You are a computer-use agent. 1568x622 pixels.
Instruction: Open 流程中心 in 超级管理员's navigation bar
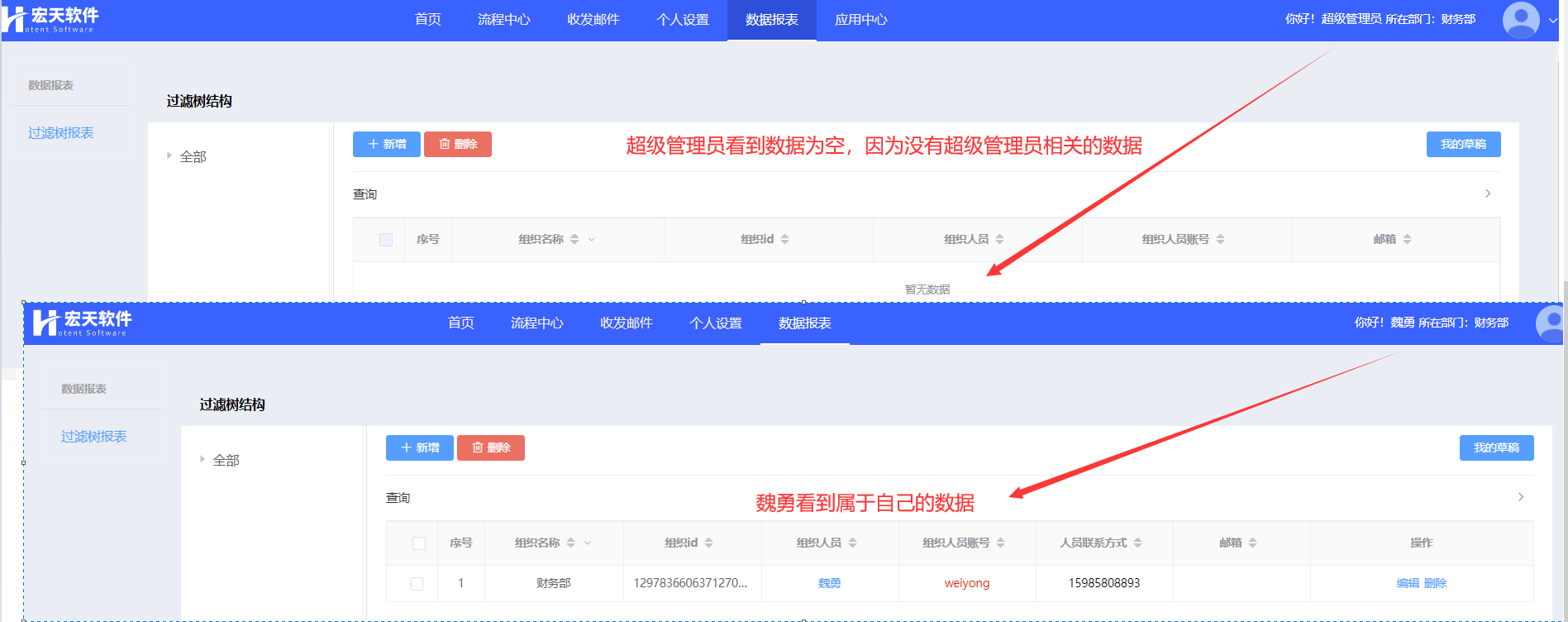click(503, 20)
